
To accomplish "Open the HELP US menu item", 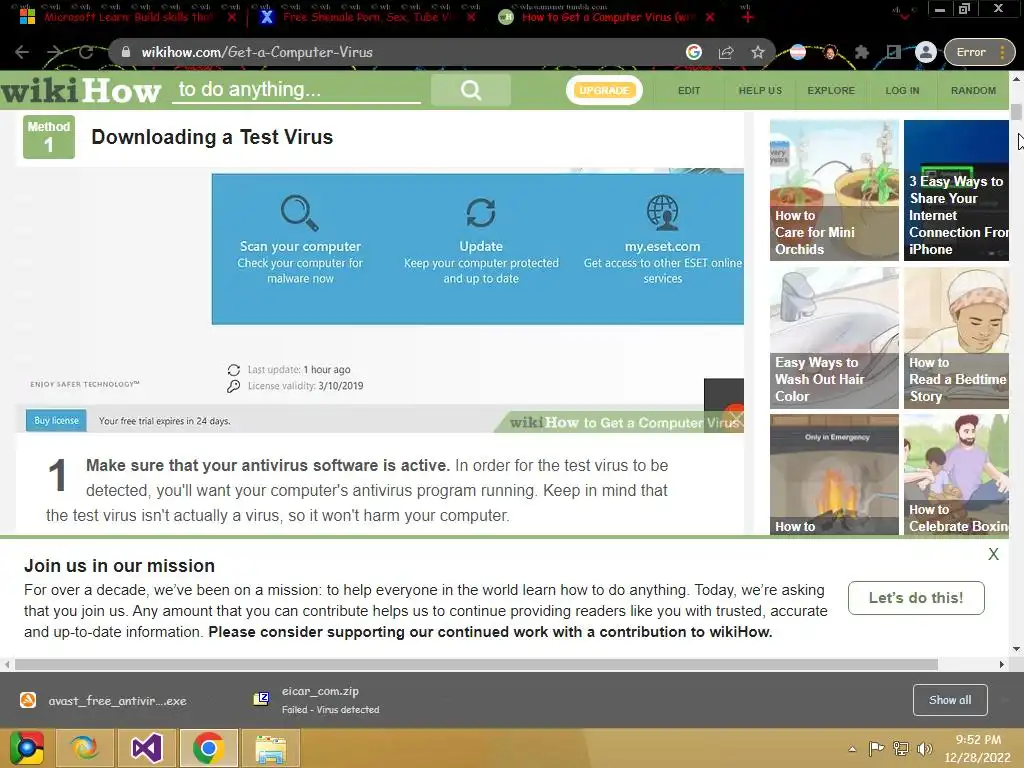I will tap(760, 91).
